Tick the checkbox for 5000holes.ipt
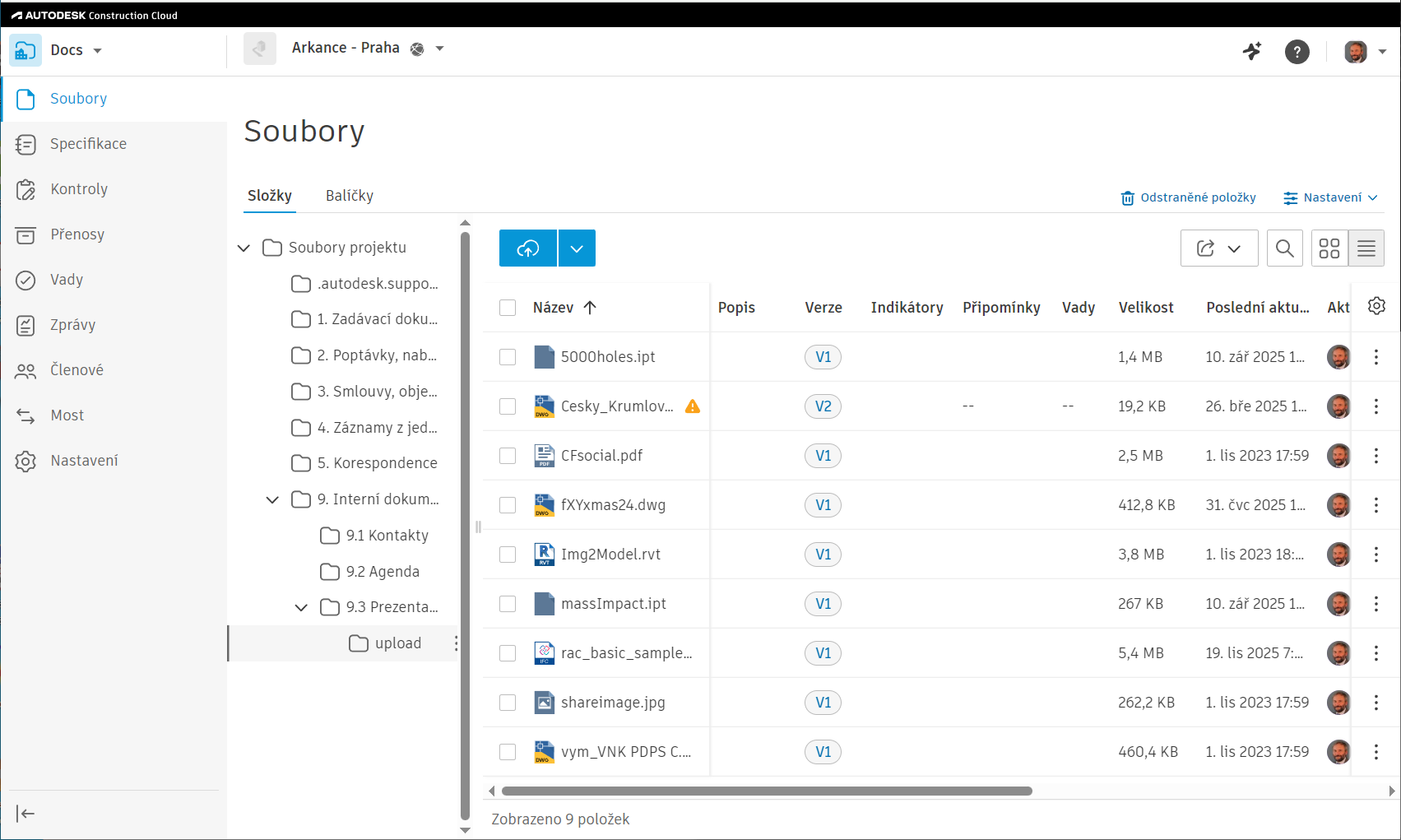The image size is (1401, 840). pyautogui.click(x=508, y=357)
